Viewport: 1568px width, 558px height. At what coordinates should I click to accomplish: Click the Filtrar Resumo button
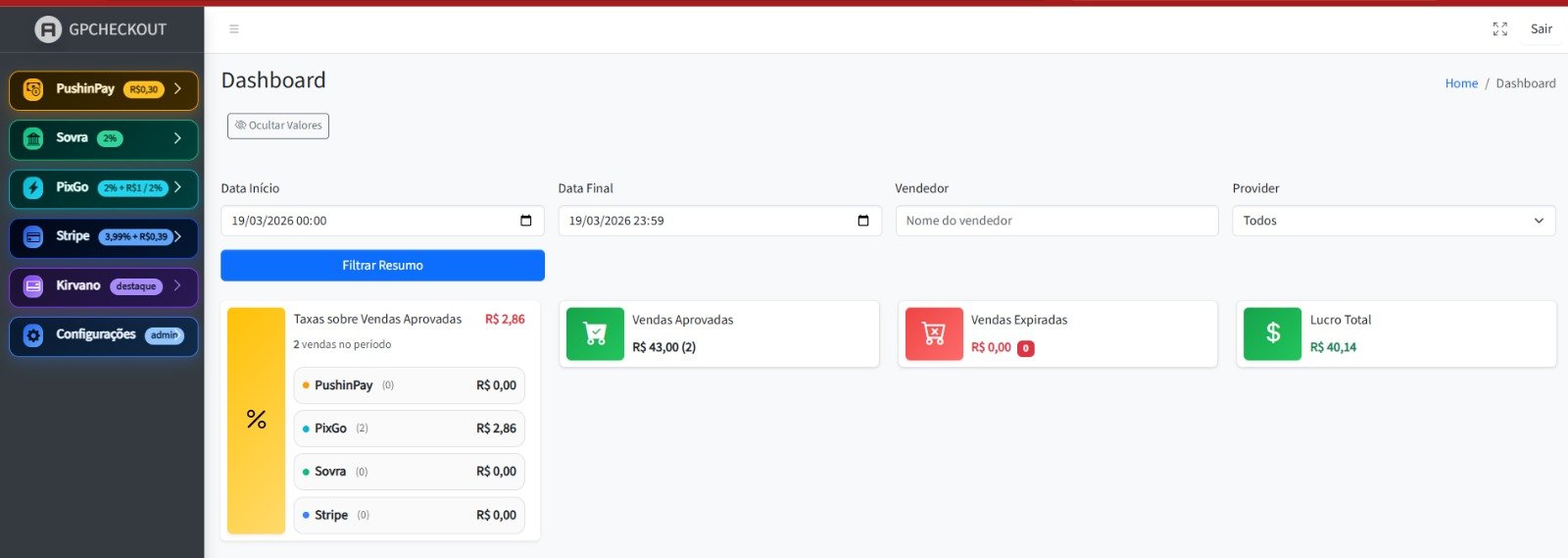click(382, 266)
